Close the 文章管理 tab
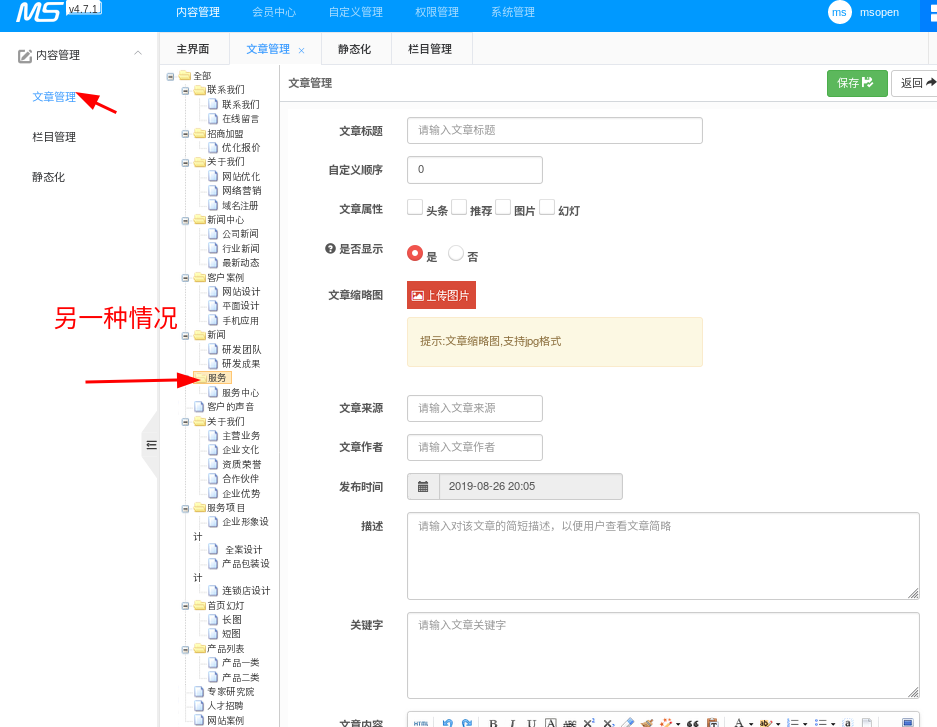Viewport: 937px width, 727px height. 302,51
